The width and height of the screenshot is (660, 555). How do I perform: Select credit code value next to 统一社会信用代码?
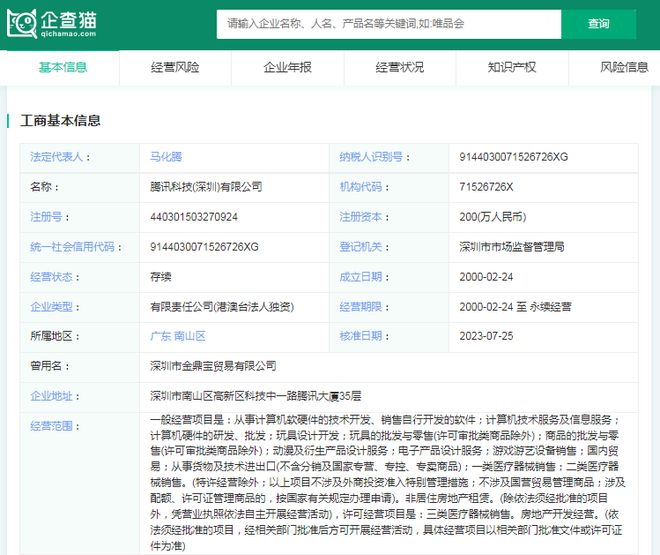coord(204,247)
